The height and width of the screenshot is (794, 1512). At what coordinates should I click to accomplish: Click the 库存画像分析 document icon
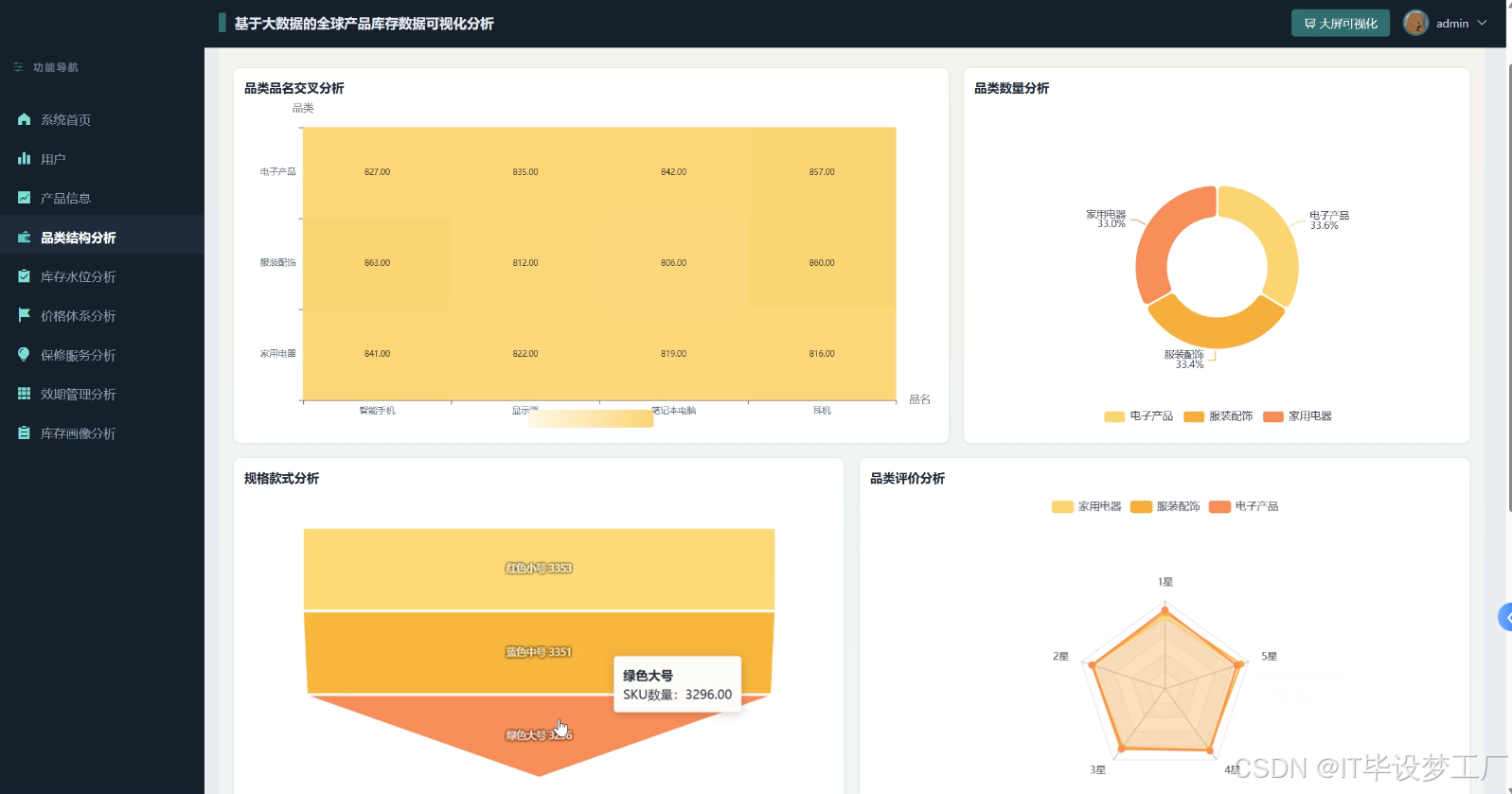coord(25,432)
